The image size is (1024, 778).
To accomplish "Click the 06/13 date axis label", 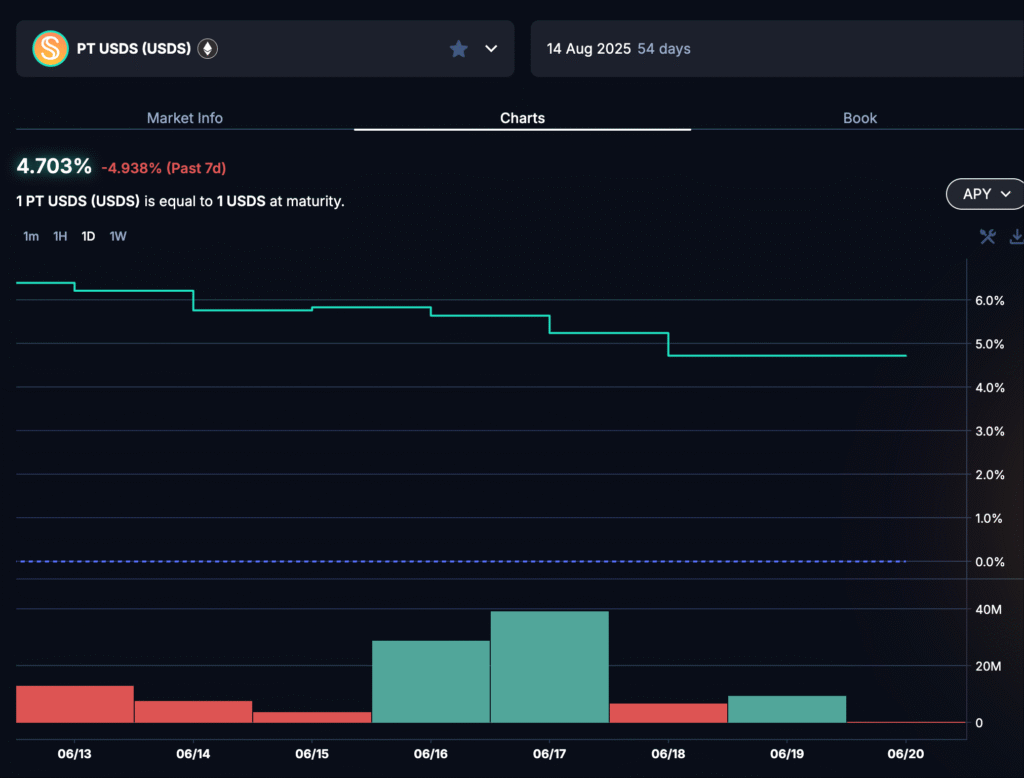I will [74, 754].
